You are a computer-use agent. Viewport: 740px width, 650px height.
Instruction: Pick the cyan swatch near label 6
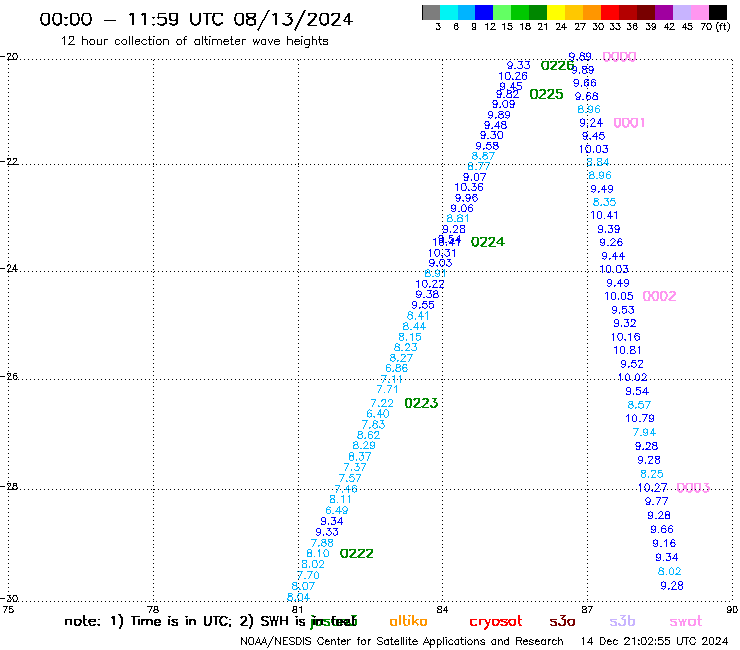click(449, 12)
